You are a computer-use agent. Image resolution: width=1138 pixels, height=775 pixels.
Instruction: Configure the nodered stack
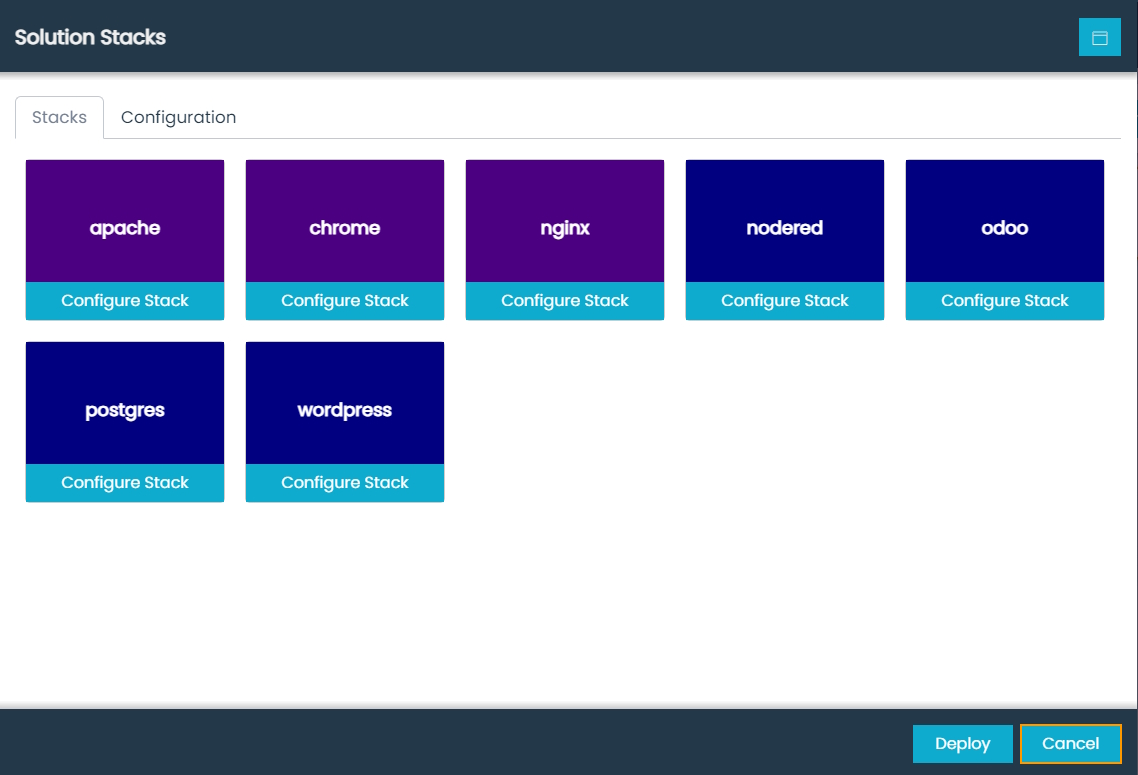point(784,300)
